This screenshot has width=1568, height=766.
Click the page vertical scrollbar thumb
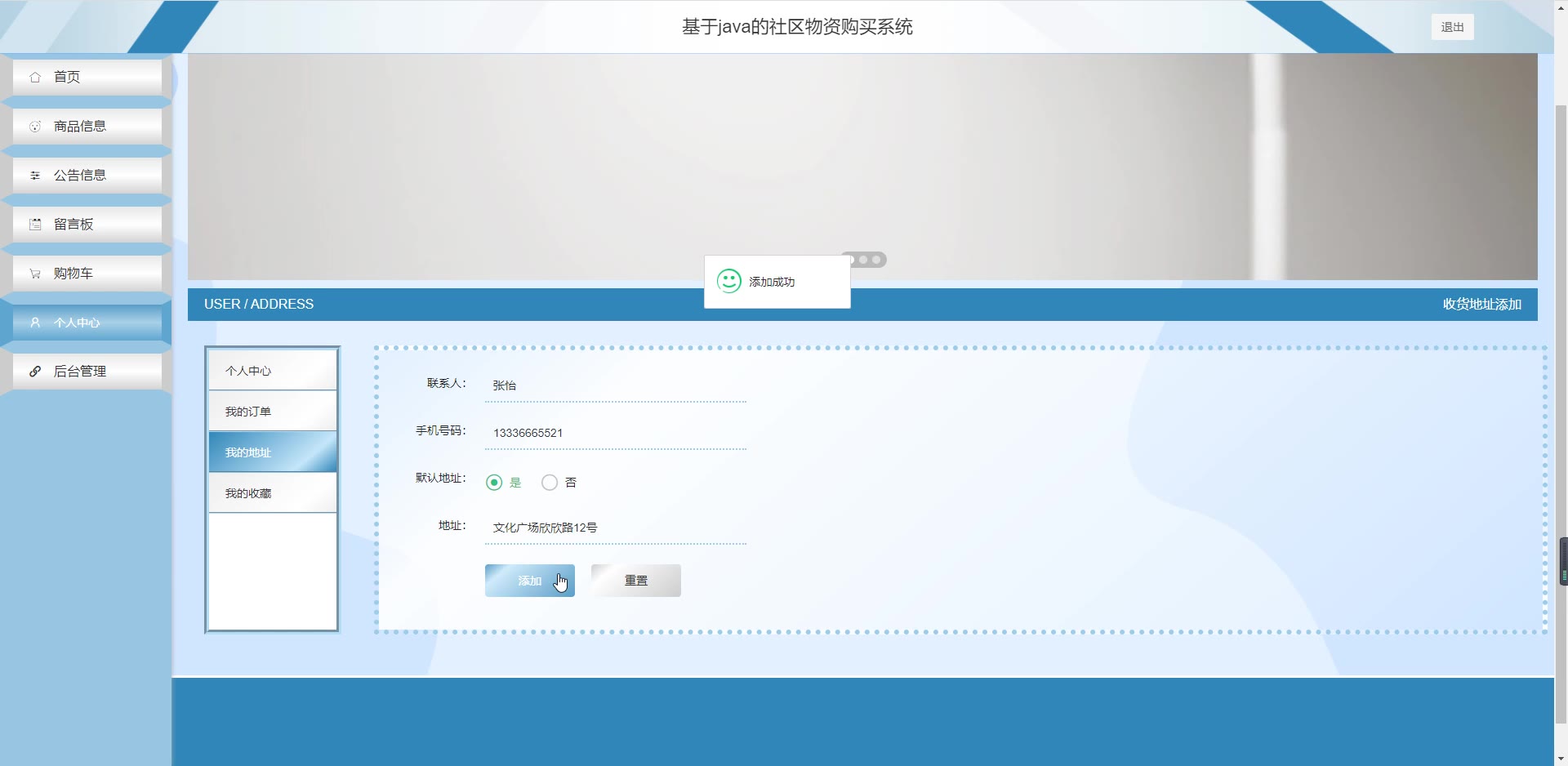[x=1561, y=414]
